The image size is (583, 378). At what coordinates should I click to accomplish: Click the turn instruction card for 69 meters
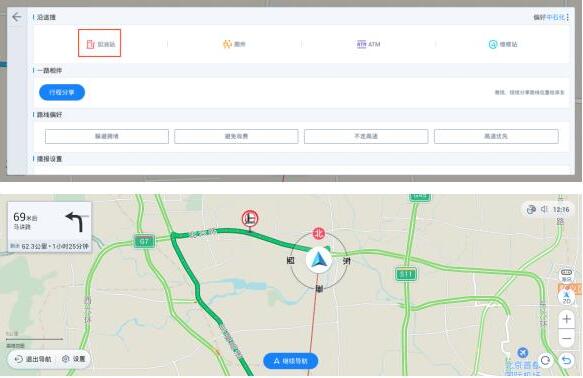pos(49,227)
